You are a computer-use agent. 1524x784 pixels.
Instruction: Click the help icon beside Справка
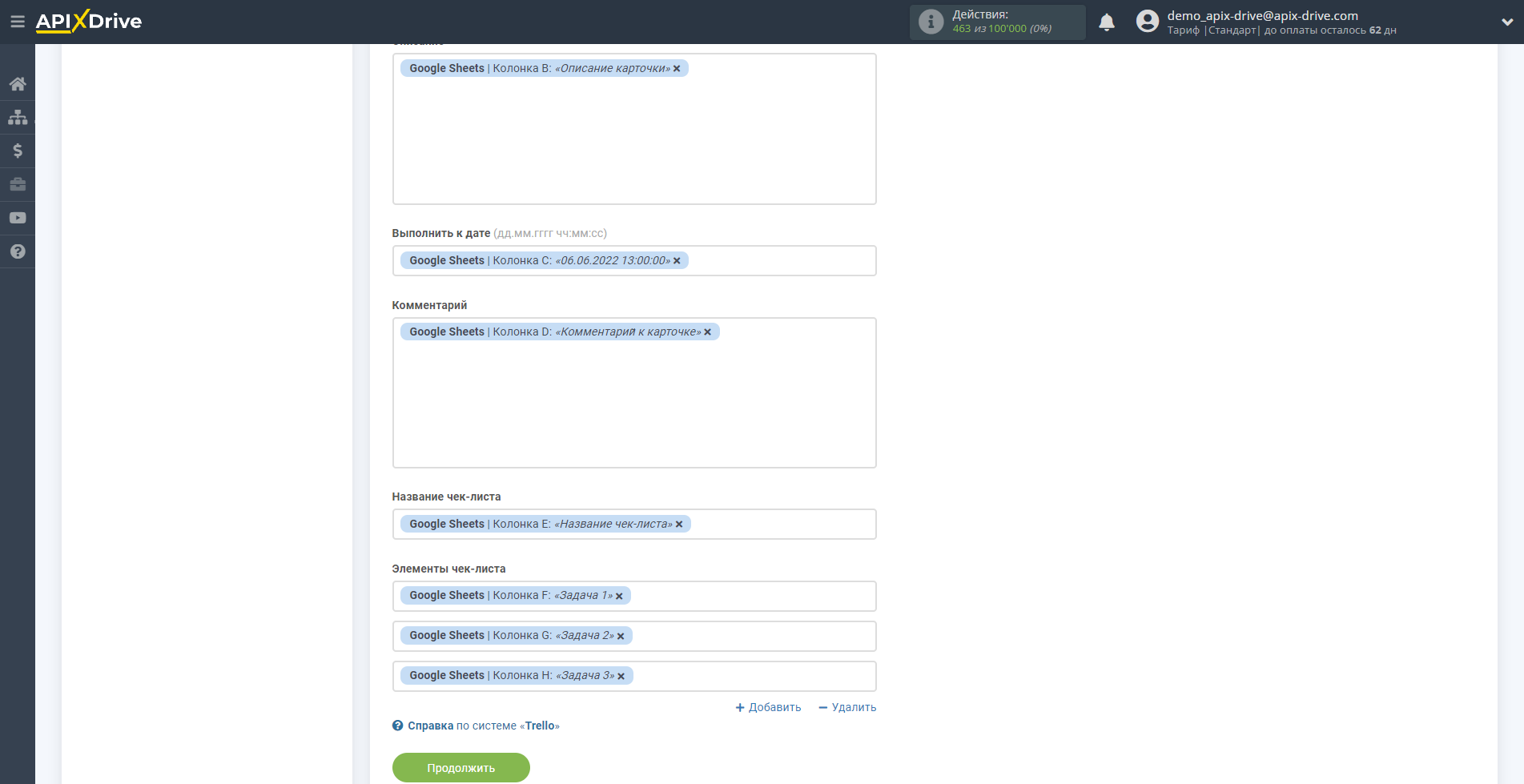pos(398,726)
